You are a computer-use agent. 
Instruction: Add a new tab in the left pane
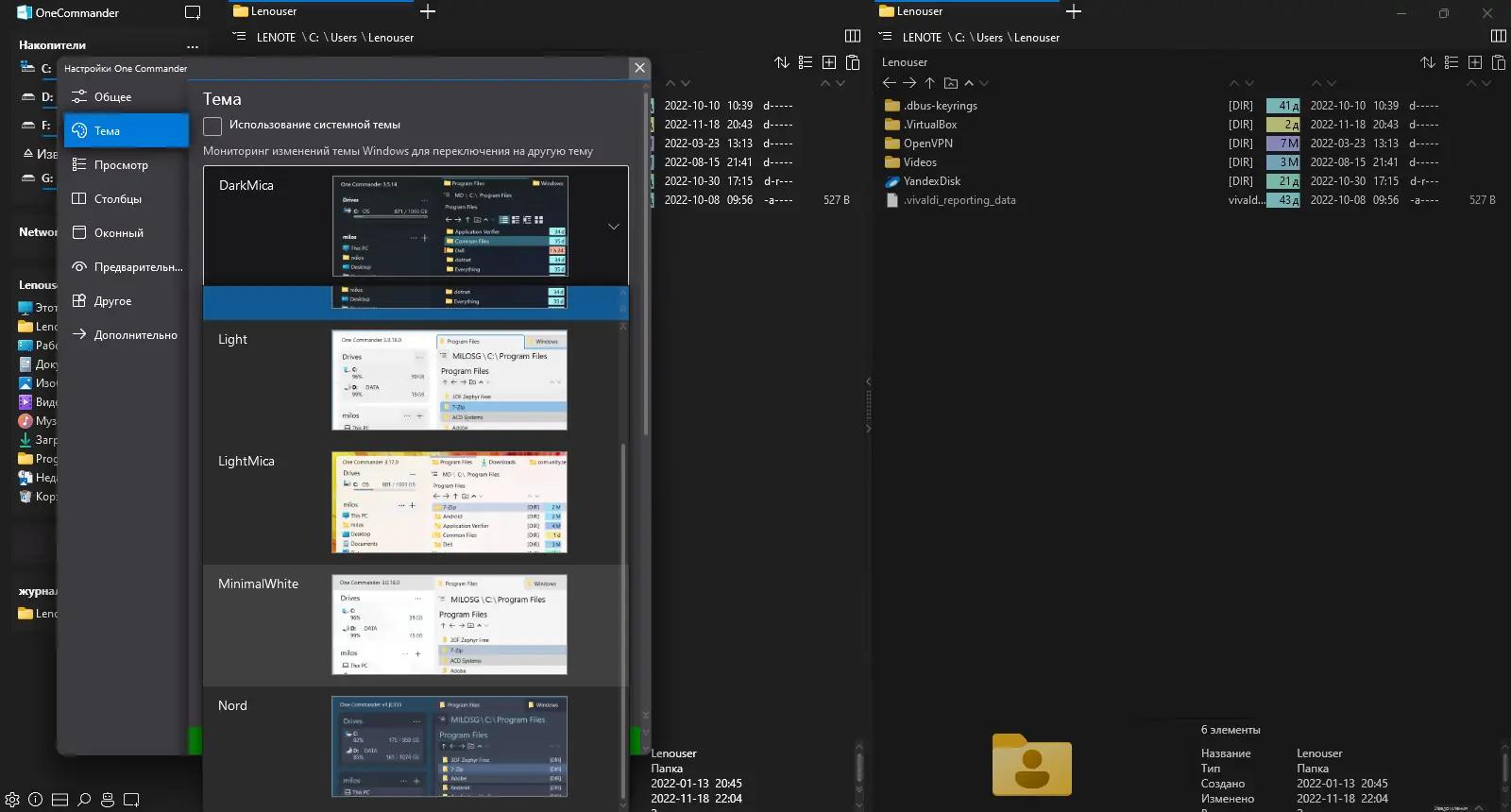(x=428, y=11)
